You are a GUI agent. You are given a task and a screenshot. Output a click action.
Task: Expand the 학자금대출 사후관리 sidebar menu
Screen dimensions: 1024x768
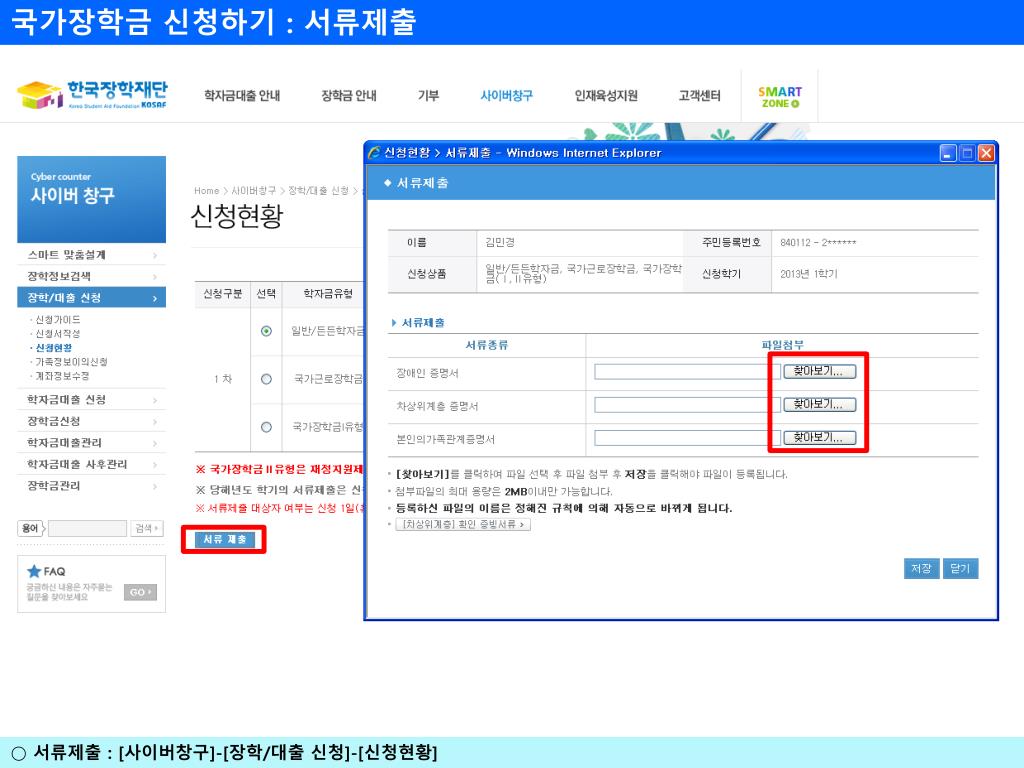pyautogui.click(x=91, y=464)
